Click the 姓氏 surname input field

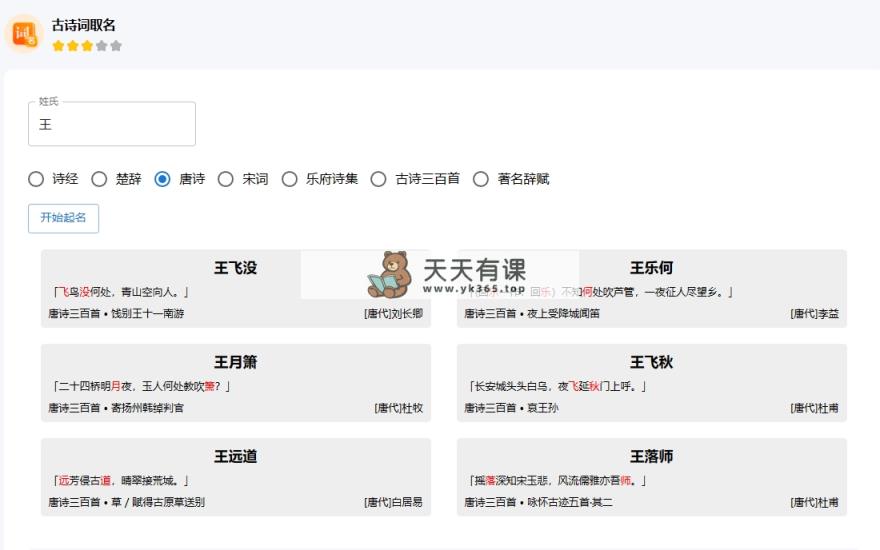112,124
